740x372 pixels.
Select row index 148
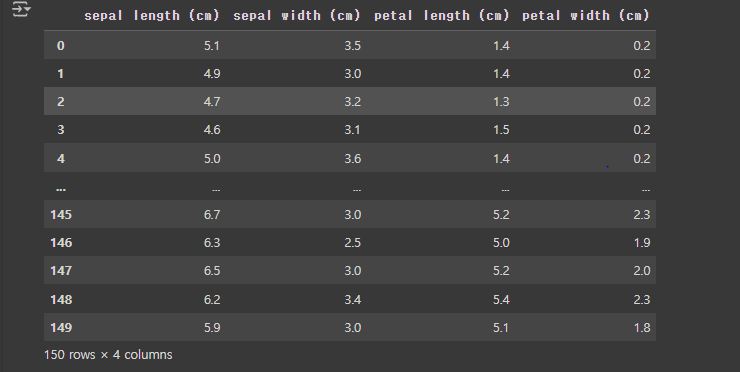pos(61,299)
